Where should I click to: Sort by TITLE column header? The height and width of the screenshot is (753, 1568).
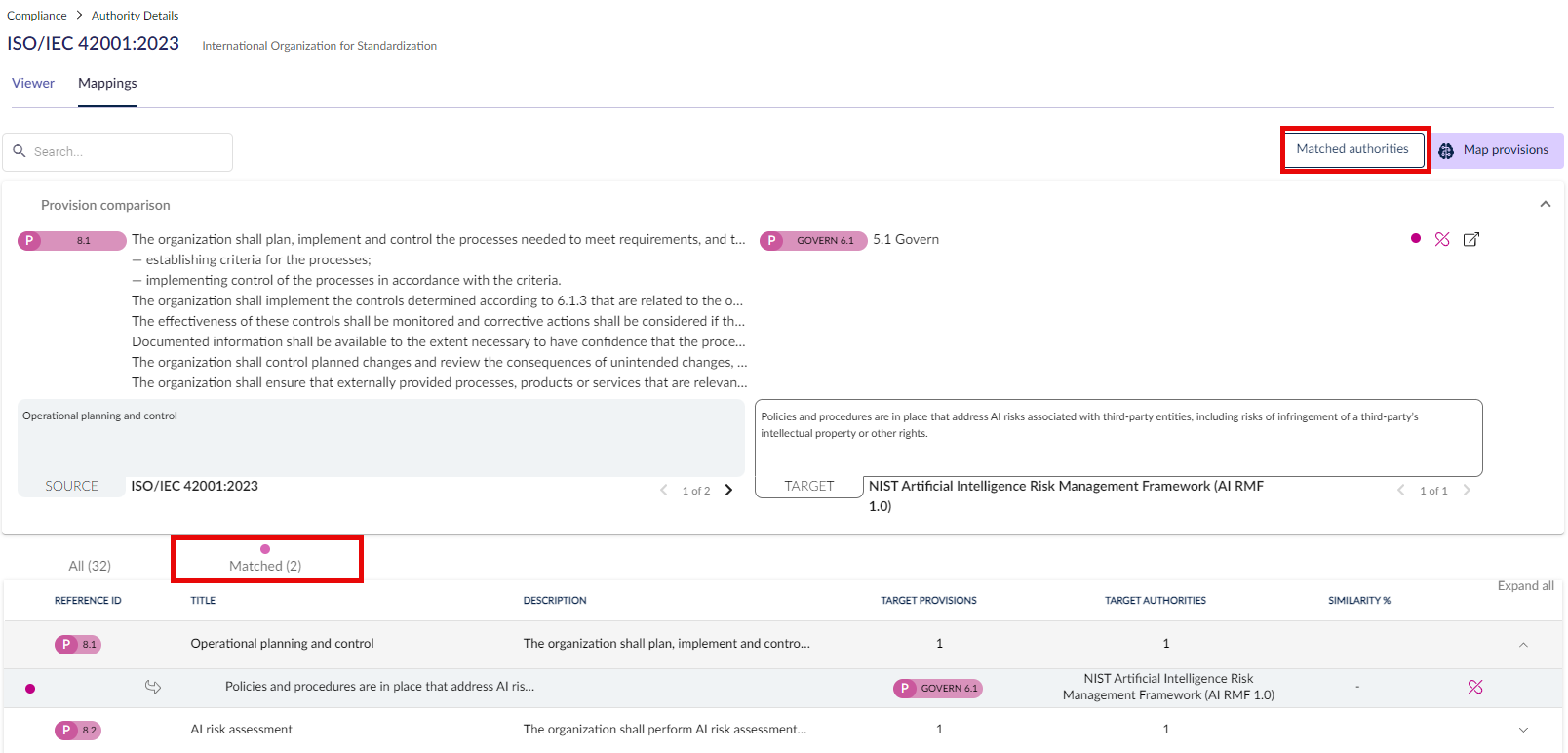[203, 601]
